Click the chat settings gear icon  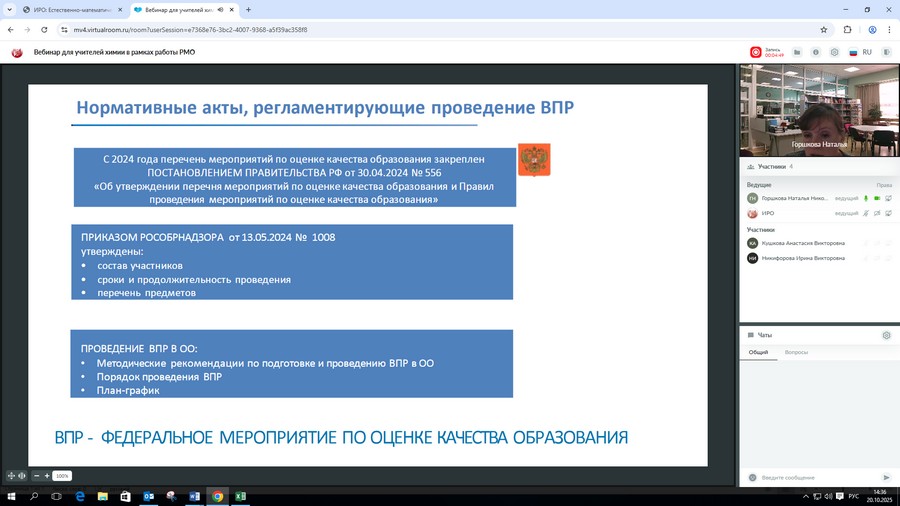(886, 335)
